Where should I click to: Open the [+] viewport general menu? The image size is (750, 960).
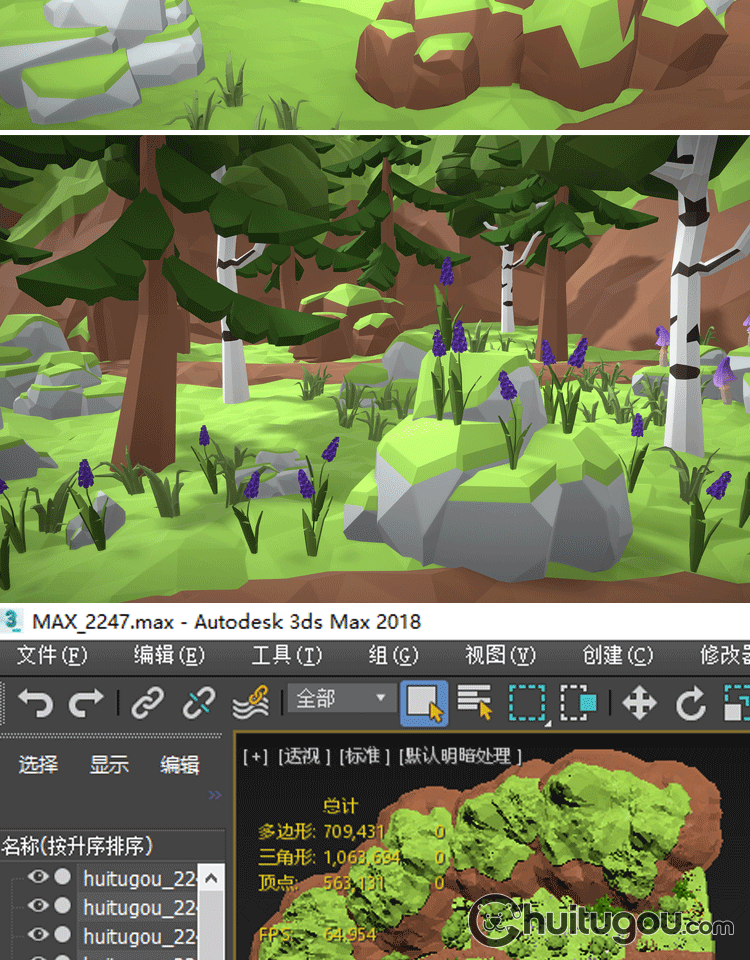[256, 756]
